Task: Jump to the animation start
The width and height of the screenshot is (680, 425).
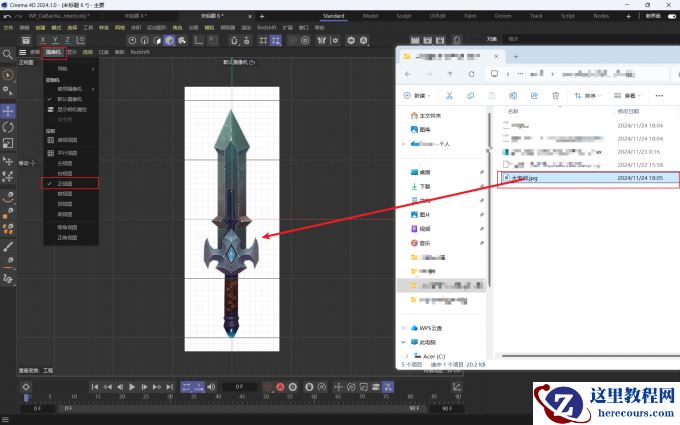Action: pyautogui.click(x=95, y=387)
